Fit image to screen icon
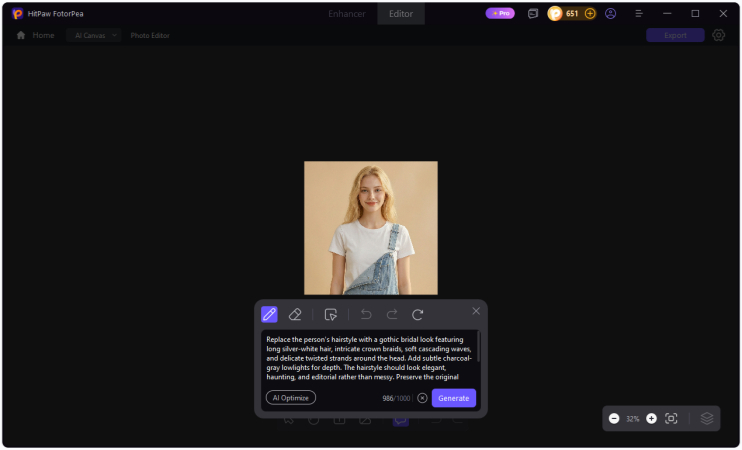The image size is (742, 450). (x=671, y=418)
